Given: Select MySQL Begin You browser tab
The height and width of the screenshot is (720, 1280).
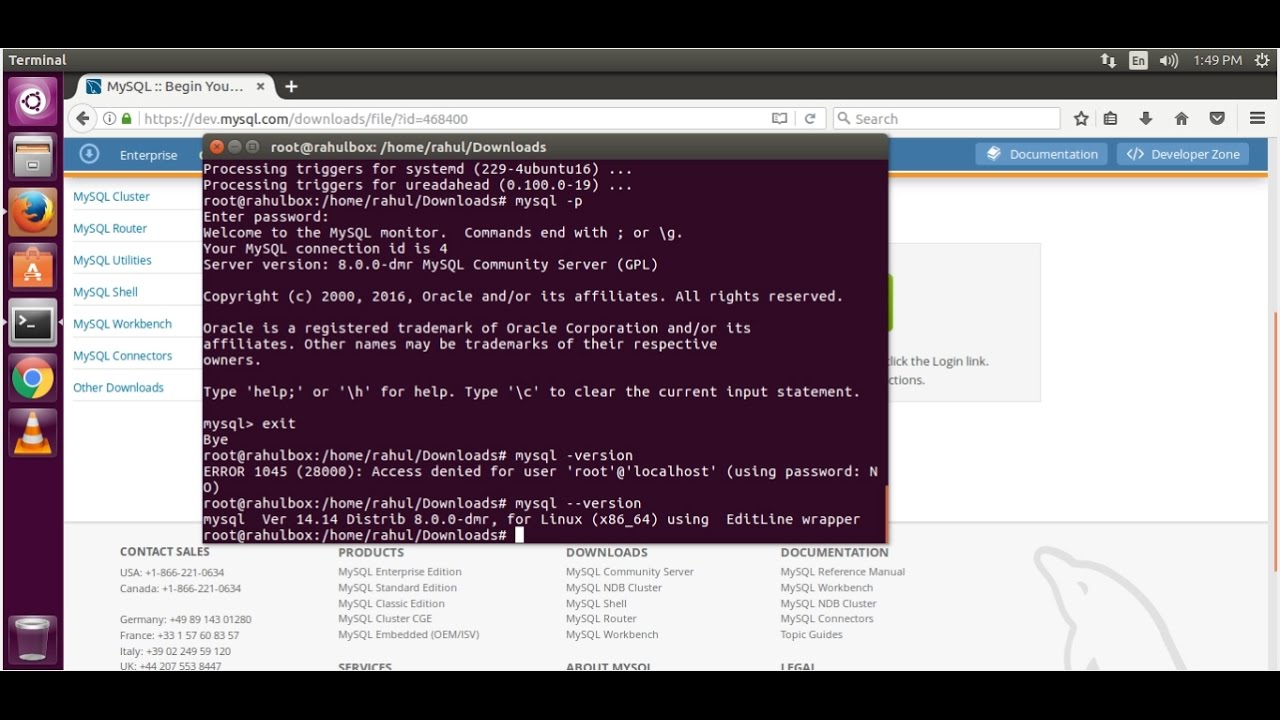Looking at the screenshot, I should [176, 87].
